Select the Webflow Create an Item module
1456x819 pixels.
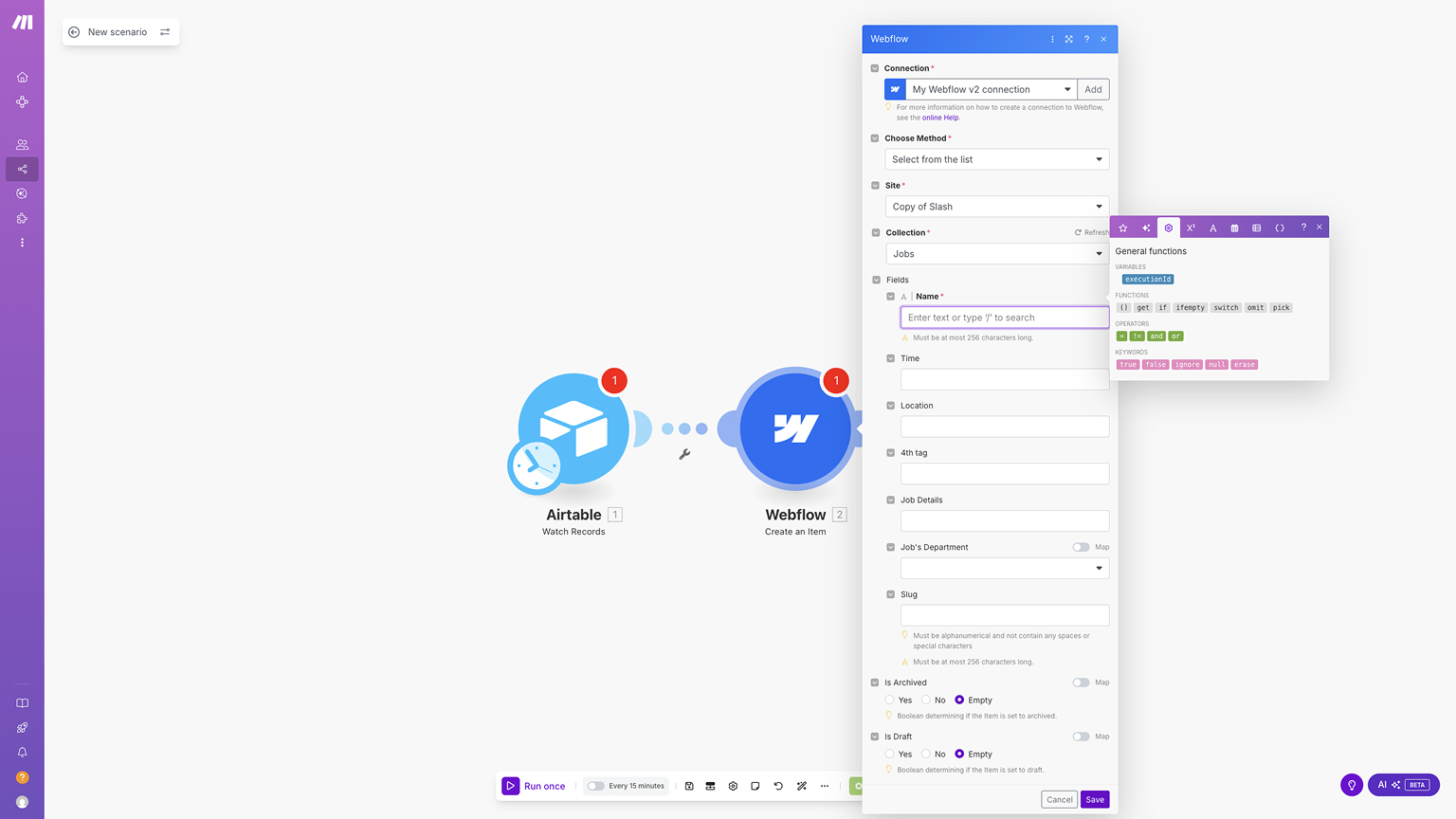795,428
